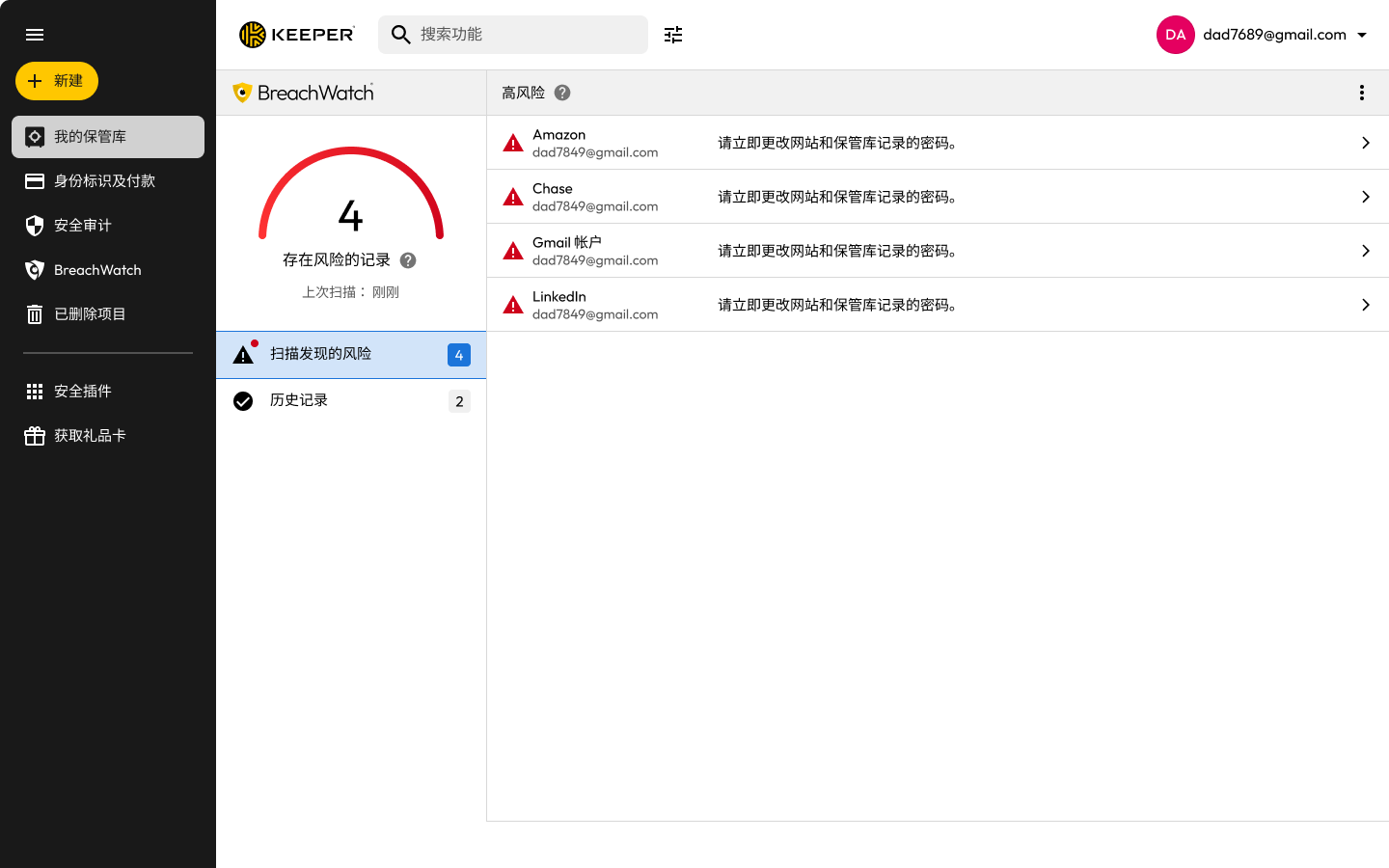Open the three-dot more options menu
Screen dimensions: 1389x868
coord(1362,93)
